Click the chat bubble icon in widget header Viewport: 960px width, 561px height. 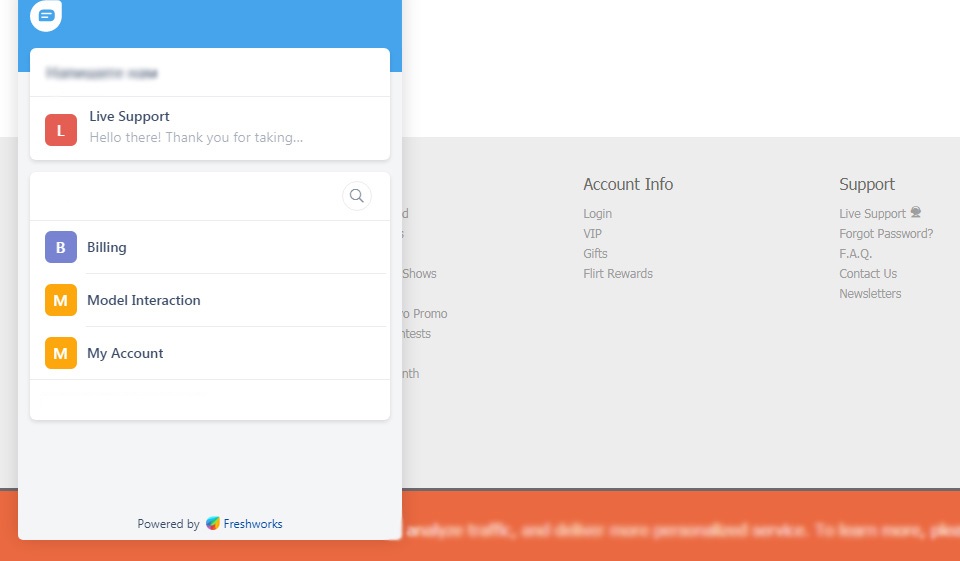click(46, 16)
